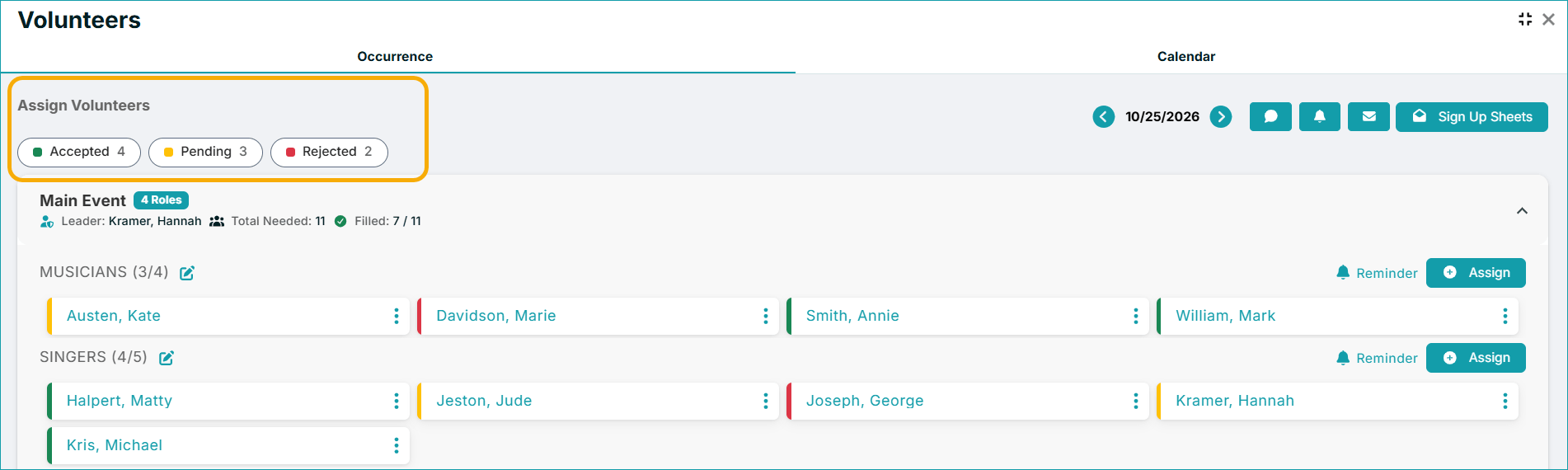Open options menu for Halpert, Matty
This screenshot has height=470, width=1568.
click(x=397, y=401)
